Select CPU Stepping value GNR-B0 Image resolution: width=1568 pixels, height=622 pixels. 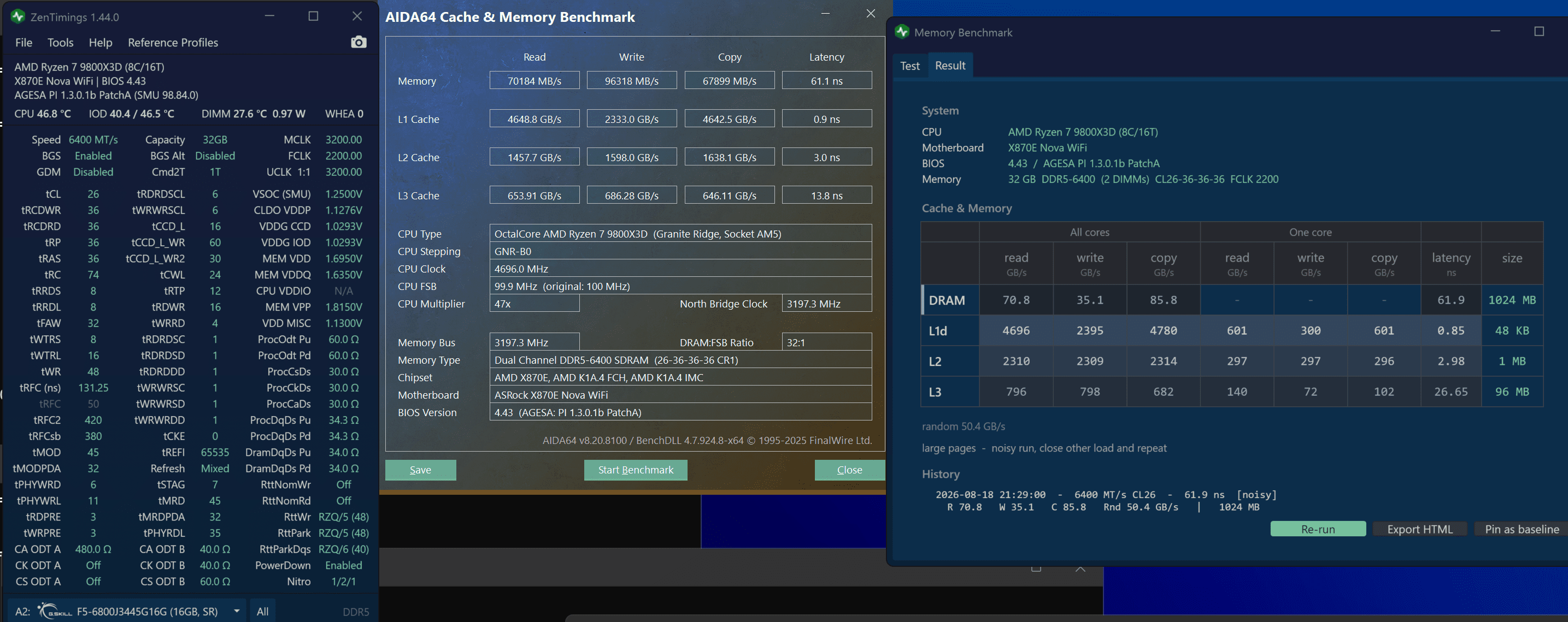(680, 251)
